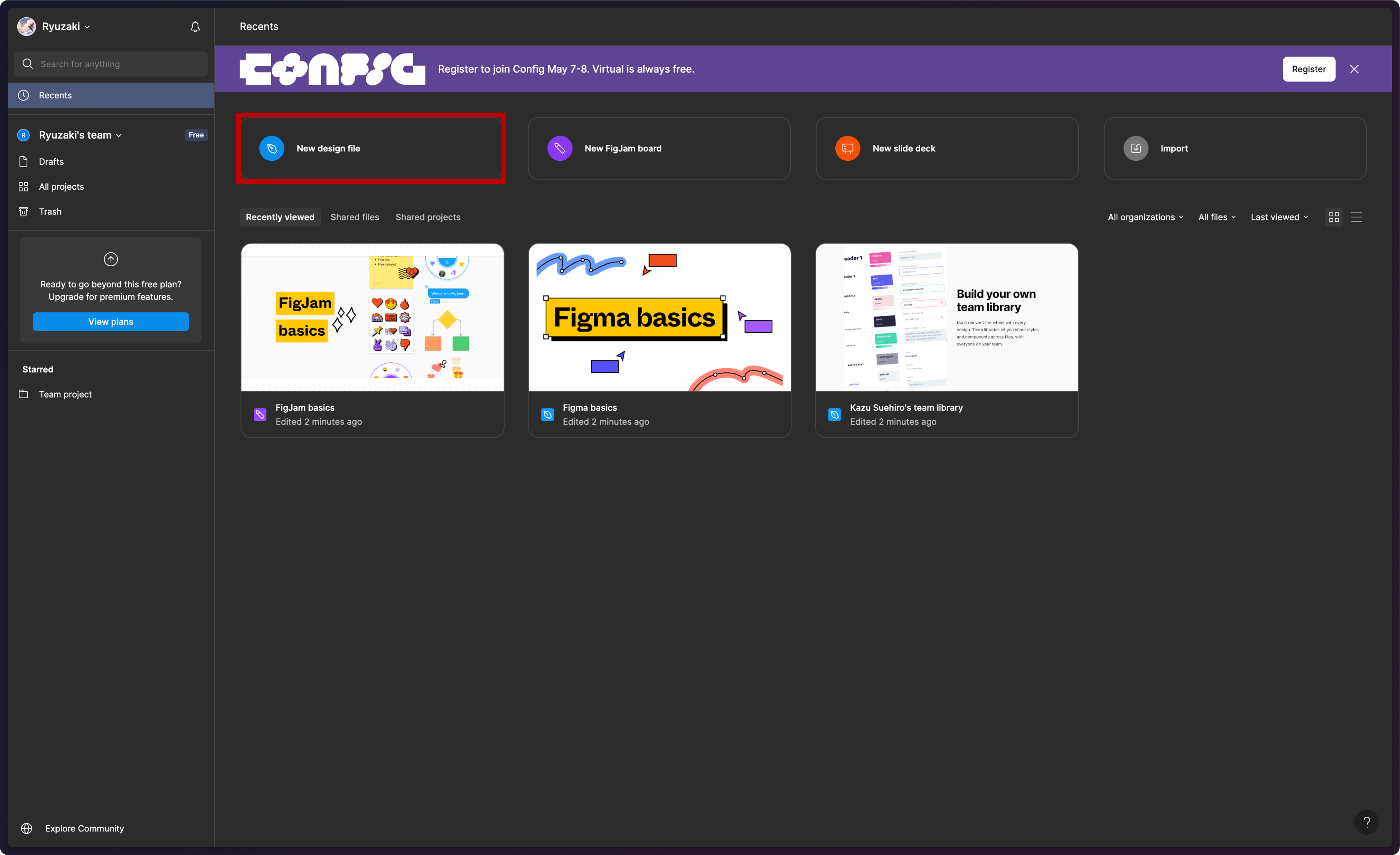Open Explore Community

(x=84, y=828)
